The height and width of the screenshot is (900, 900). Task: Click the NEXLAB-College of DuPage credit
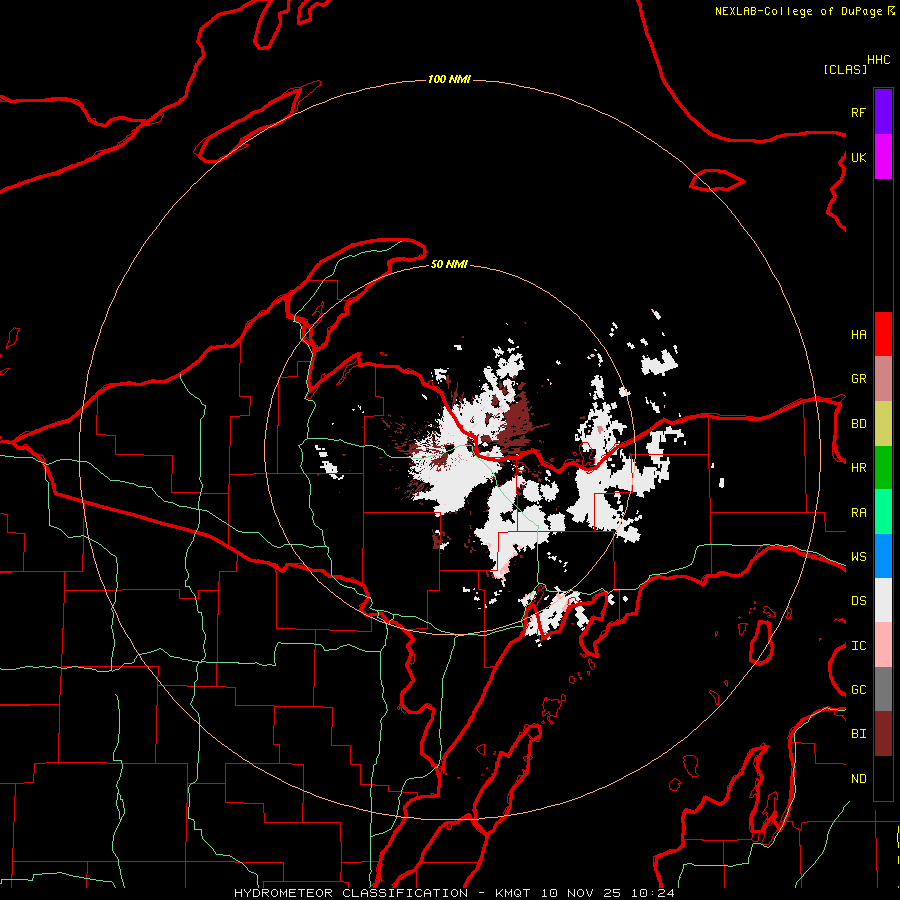[x=804, y=11]
